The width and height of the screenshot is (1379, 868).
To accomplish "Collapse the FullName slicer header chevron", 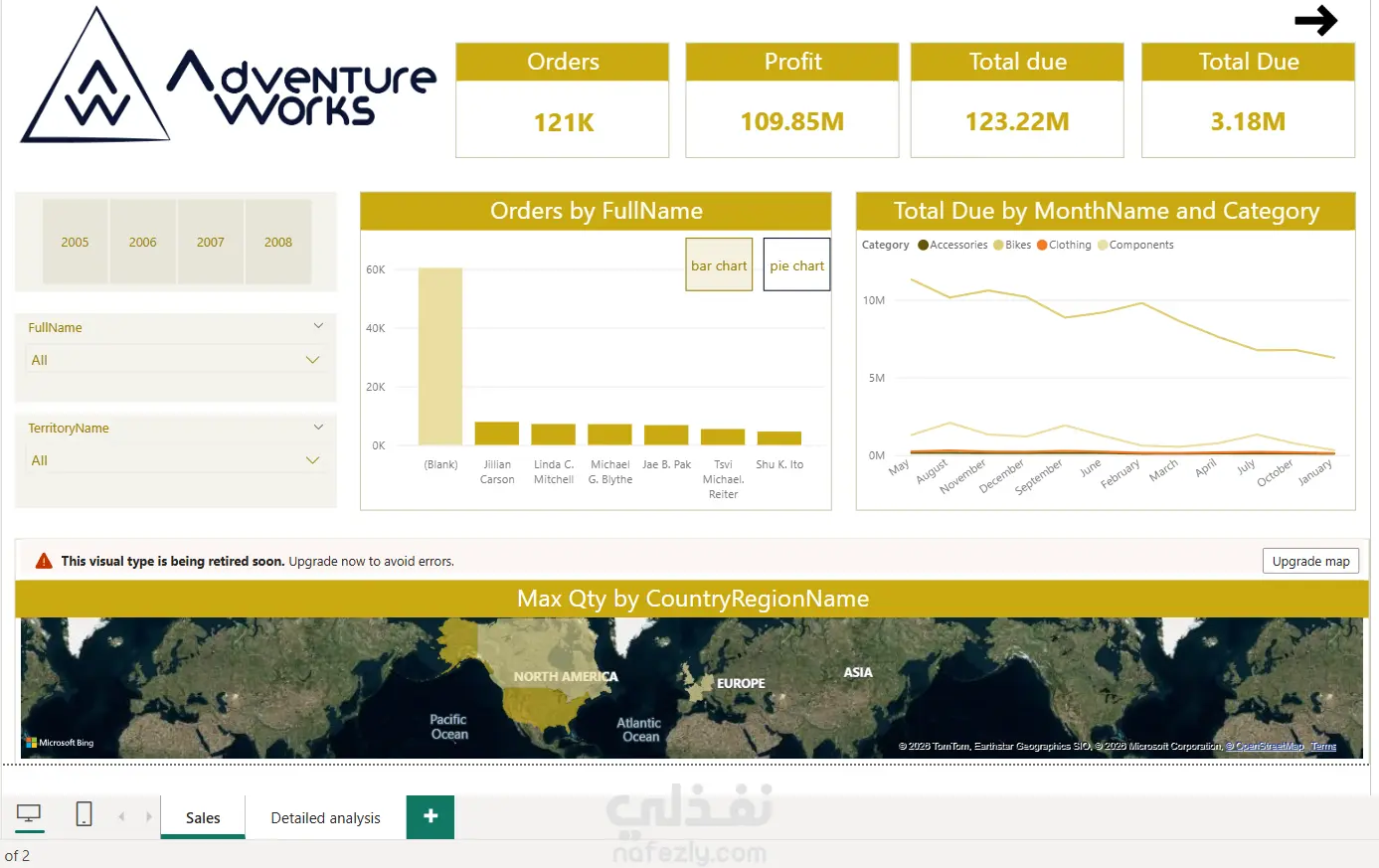I will click(x=318, y=326).
